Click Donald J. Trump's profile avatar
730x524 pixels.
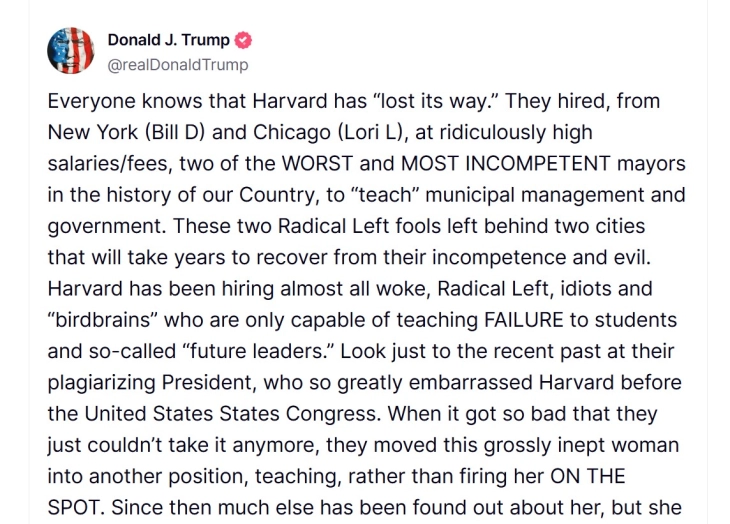67,52
